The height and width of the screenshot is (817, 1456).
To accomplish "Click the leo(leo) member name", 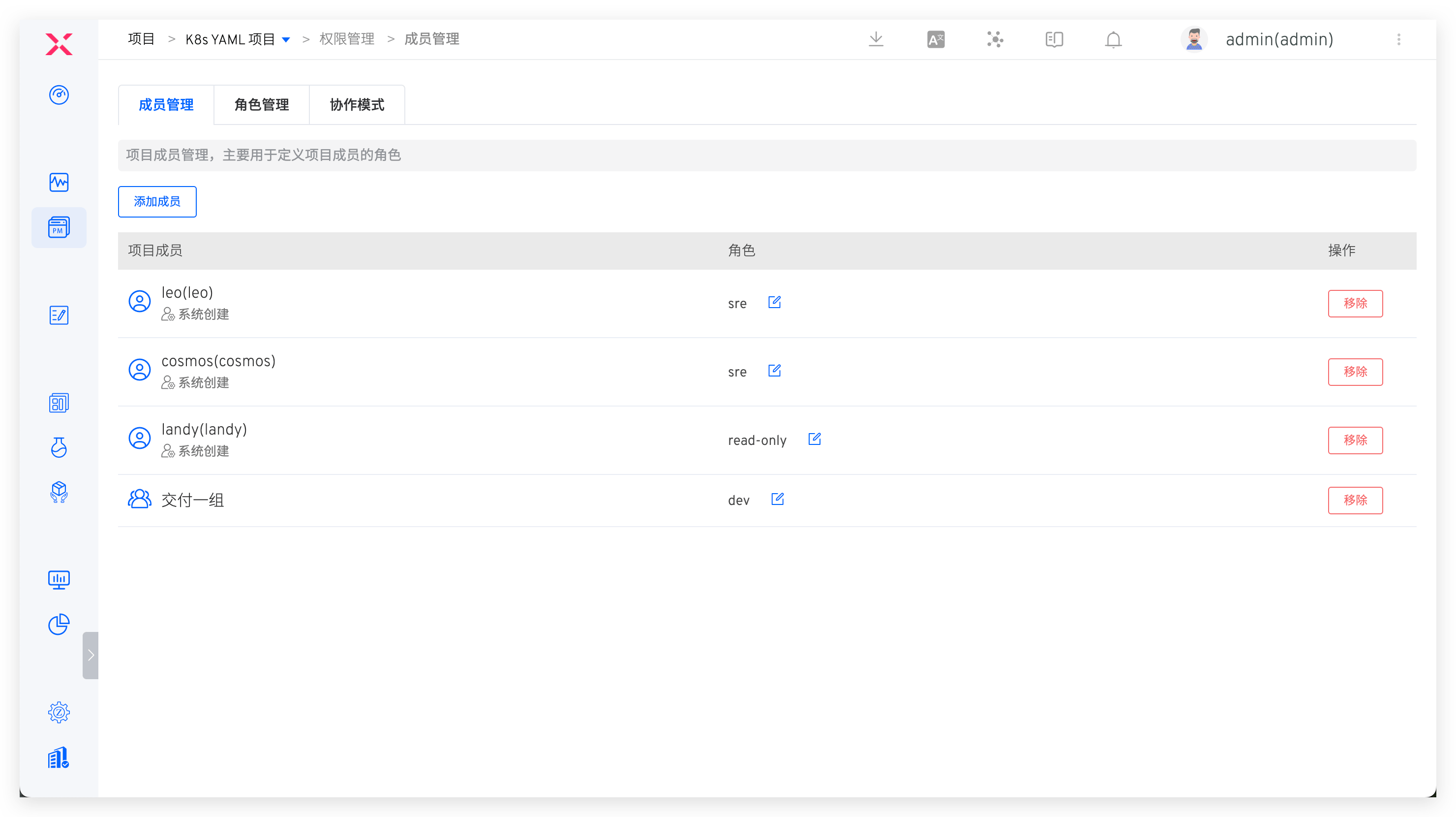I will [187, 292].
